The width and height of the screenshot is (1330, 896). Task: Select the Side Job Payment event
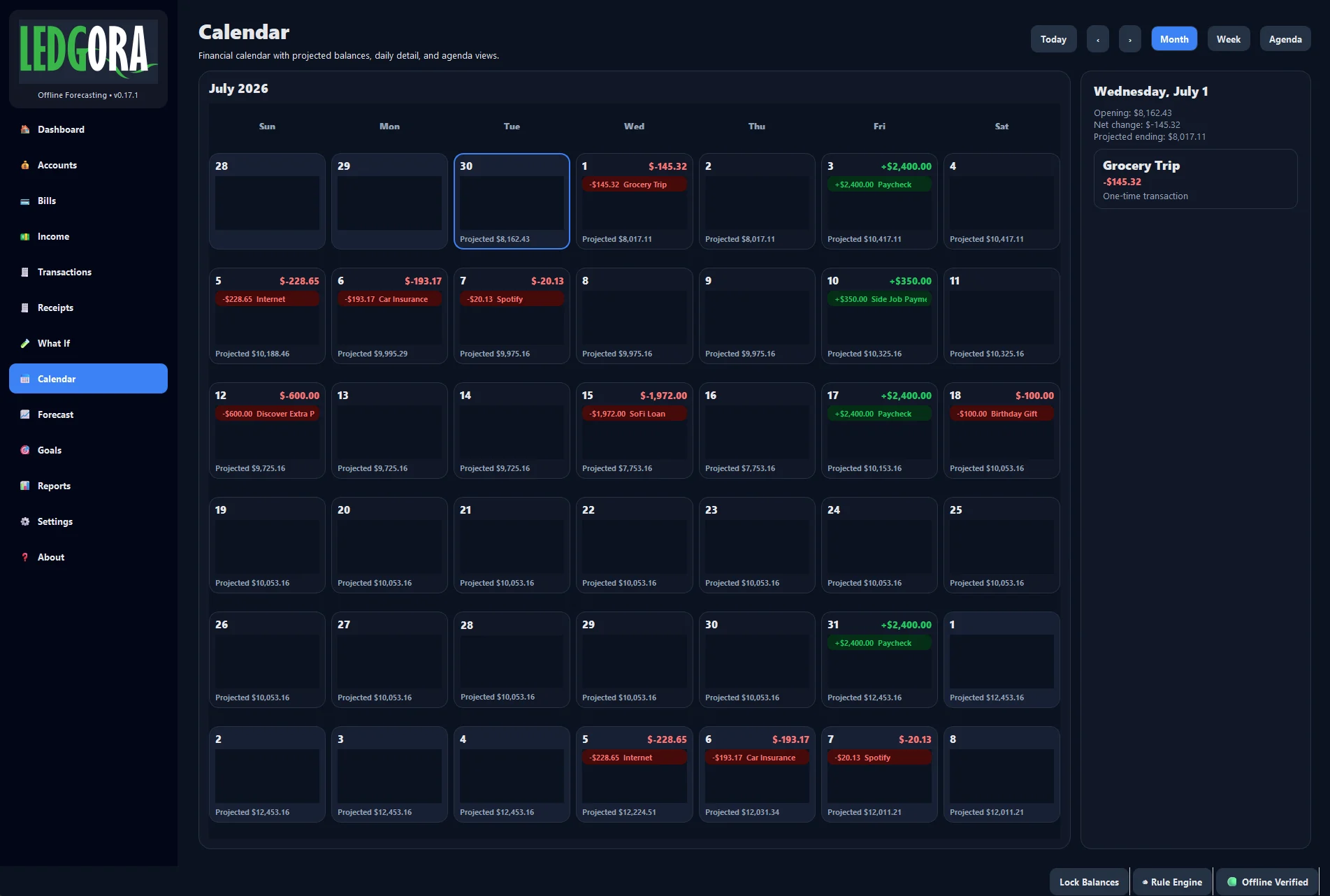click(x=879, y=299)
